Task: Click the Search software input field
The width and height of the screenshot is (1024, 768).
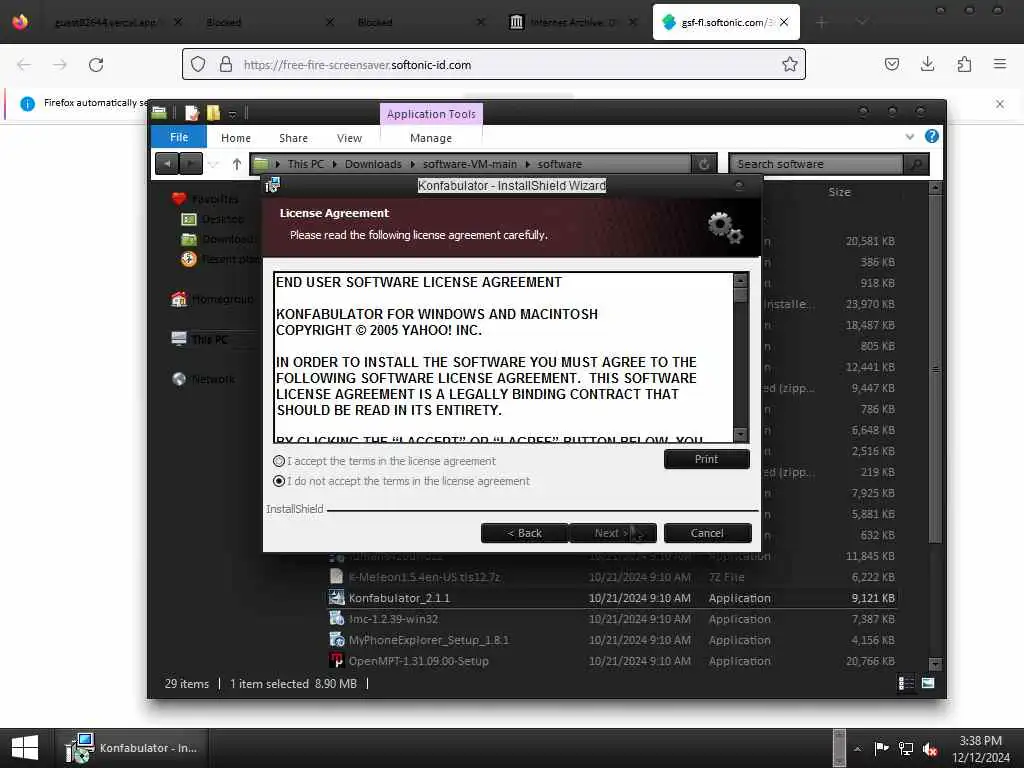Action: (816, 164)
